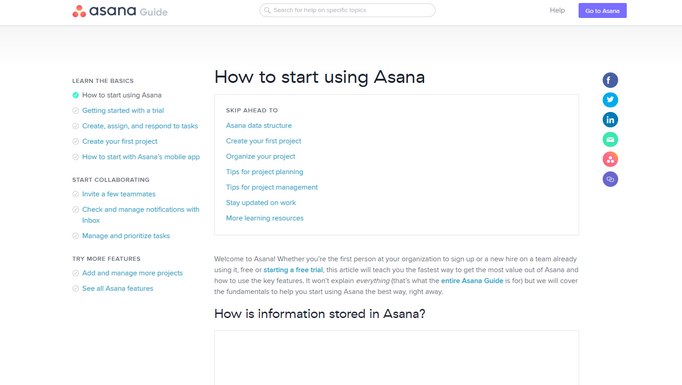Click the checkmark beside See all Asana features
This screenshot has width=682, height=385.
(75, 288)
